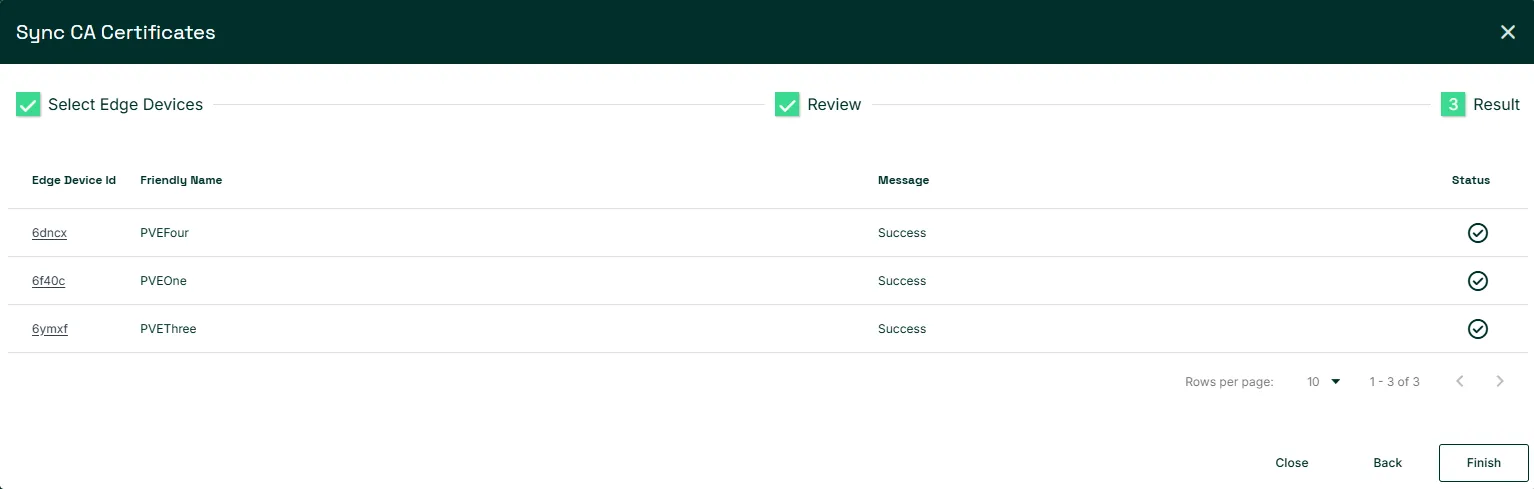Open edge device 6dncx link

point(49,233)
